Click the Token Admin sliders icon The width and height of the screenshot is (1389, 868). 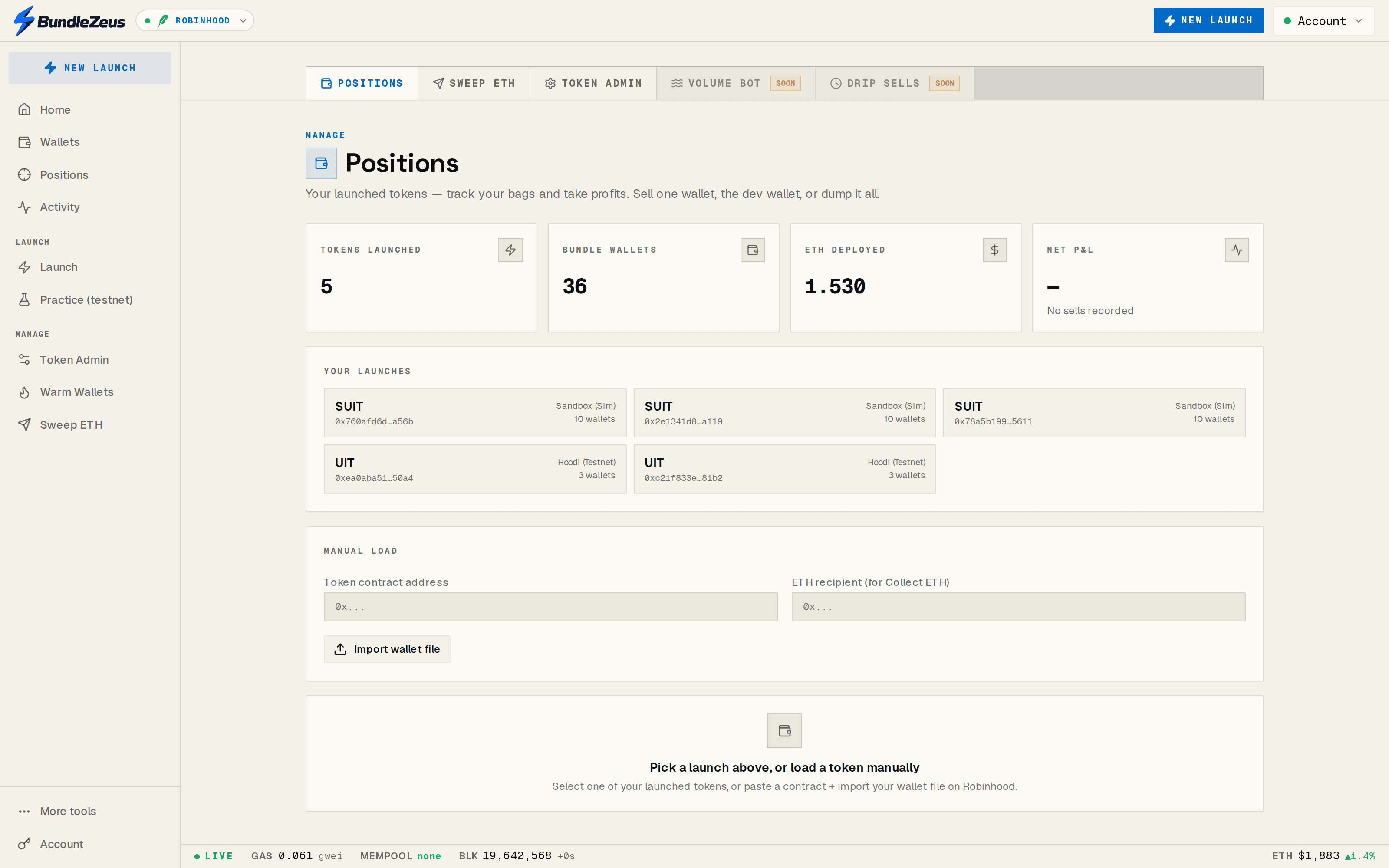(x=24, y=359)
